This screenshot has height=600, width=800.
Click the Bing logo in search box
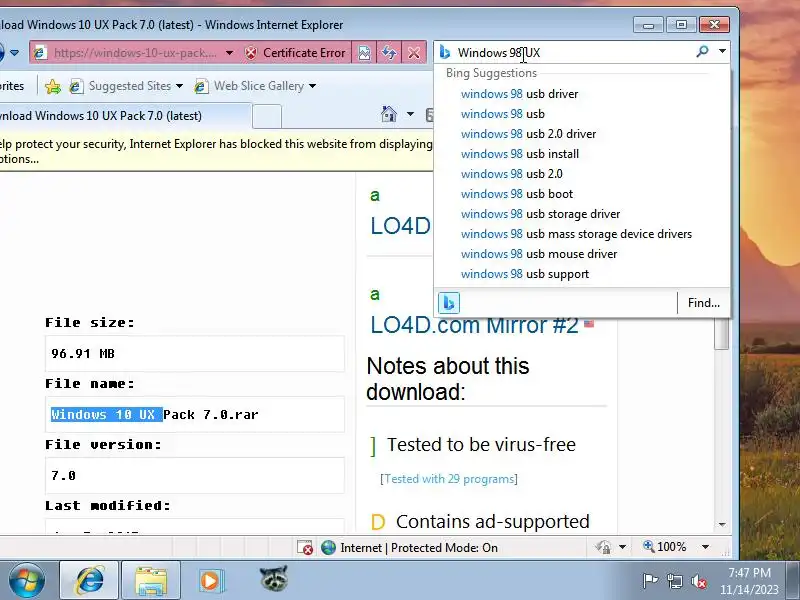[x=445, y=52]
